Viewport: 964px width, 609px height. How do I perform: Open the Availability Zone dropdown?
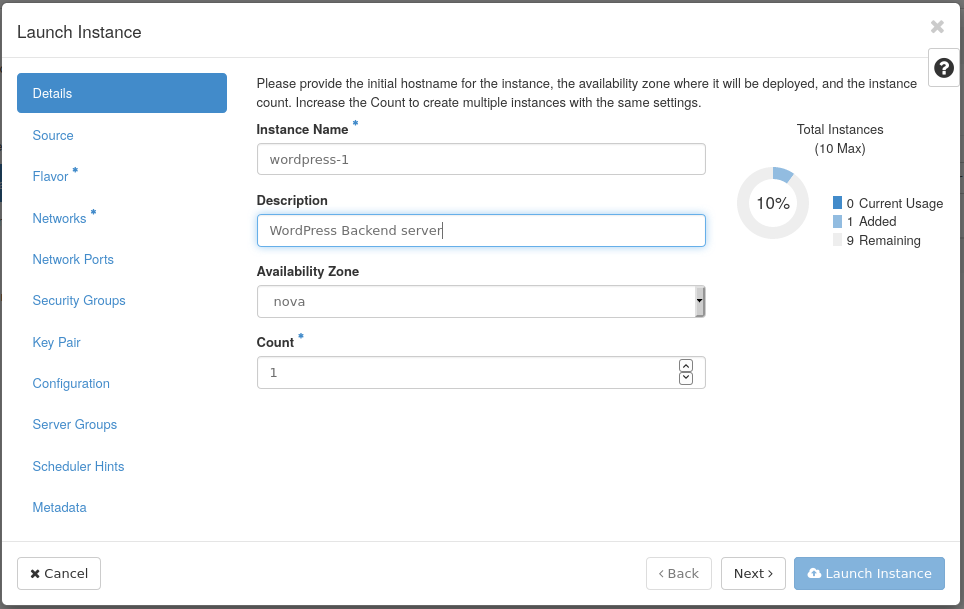pos(481,301)
